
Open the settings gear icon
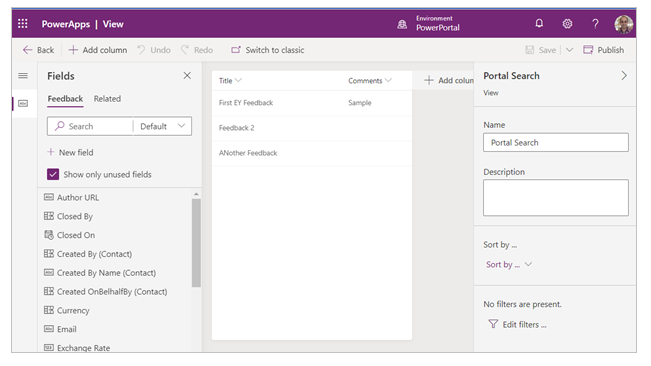[x=567, y=24]
